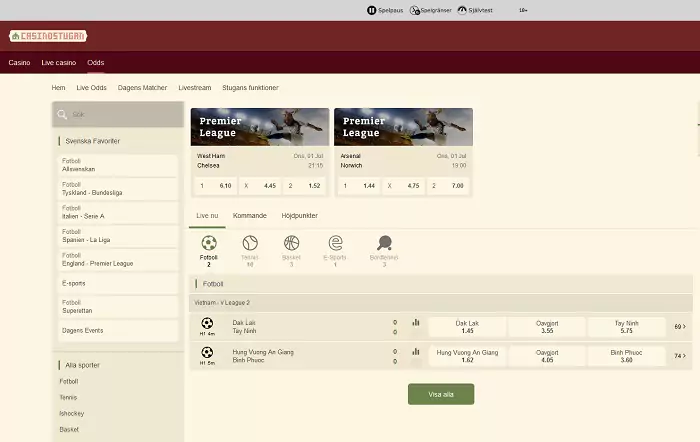Open statistics icon for Dak Lak match
This screenshot has width=700, height=442.
coord(416,322)
